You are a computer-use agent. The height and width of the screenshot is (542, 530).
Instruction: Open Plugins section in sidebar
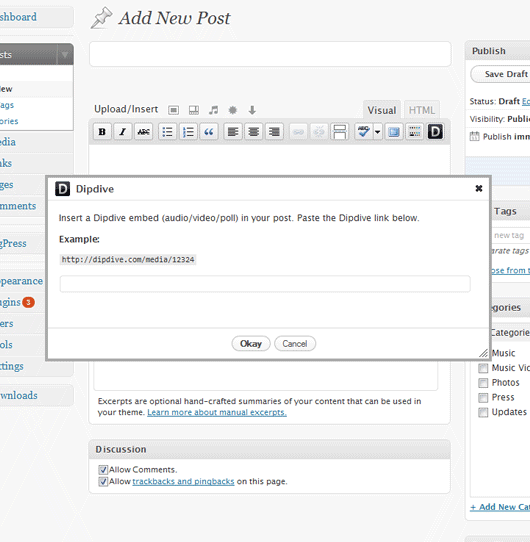click(x=10, y=302)
